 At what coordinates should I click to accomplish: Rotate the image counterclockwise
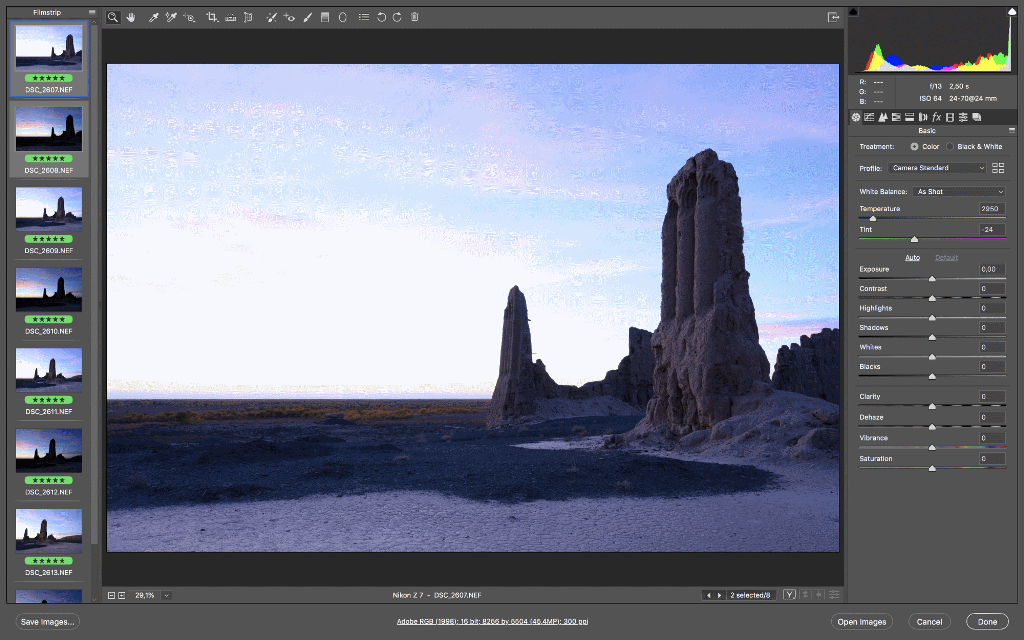pyautogui.click(x=380, y=17)
